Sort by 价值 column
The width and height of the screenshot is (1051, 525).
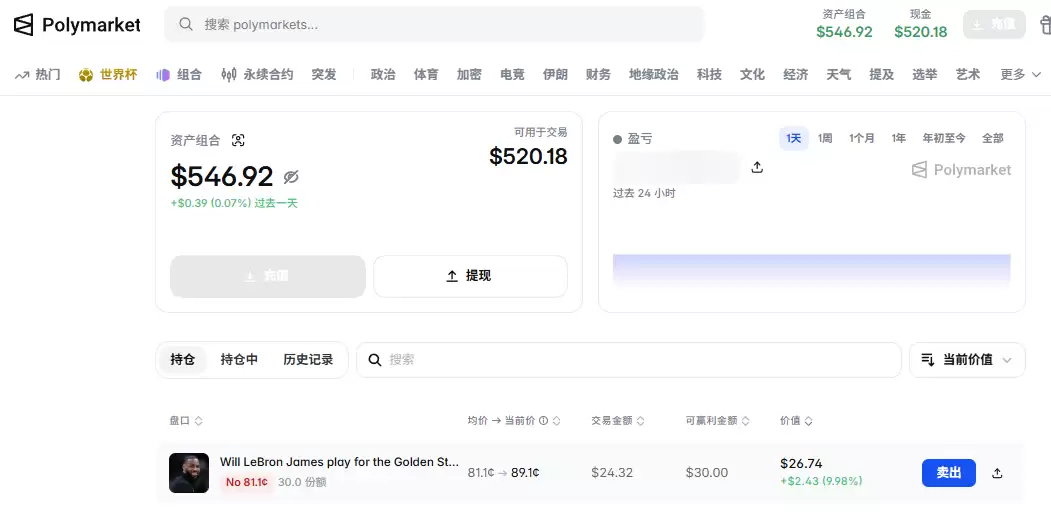[x=796, y=420]
